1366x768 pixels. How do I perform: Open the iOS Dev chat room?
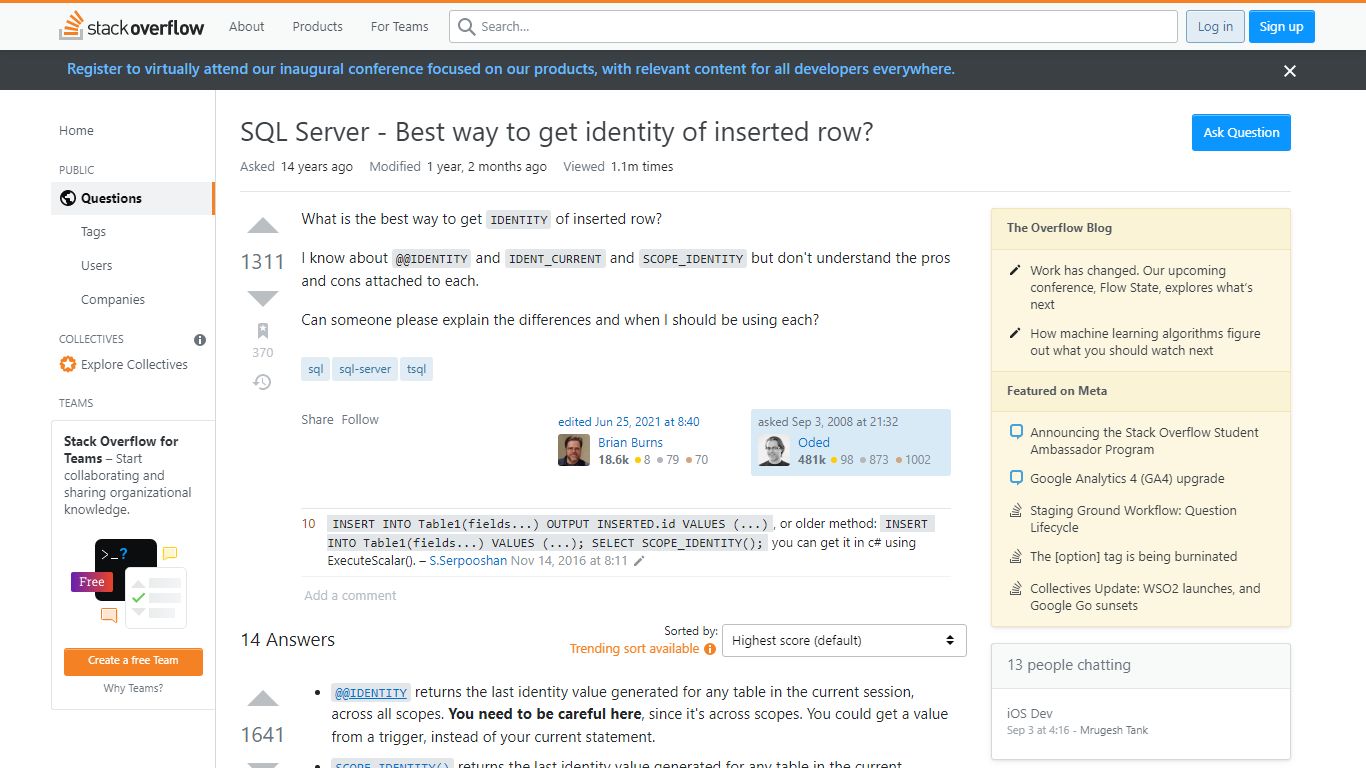[1029, 713]
